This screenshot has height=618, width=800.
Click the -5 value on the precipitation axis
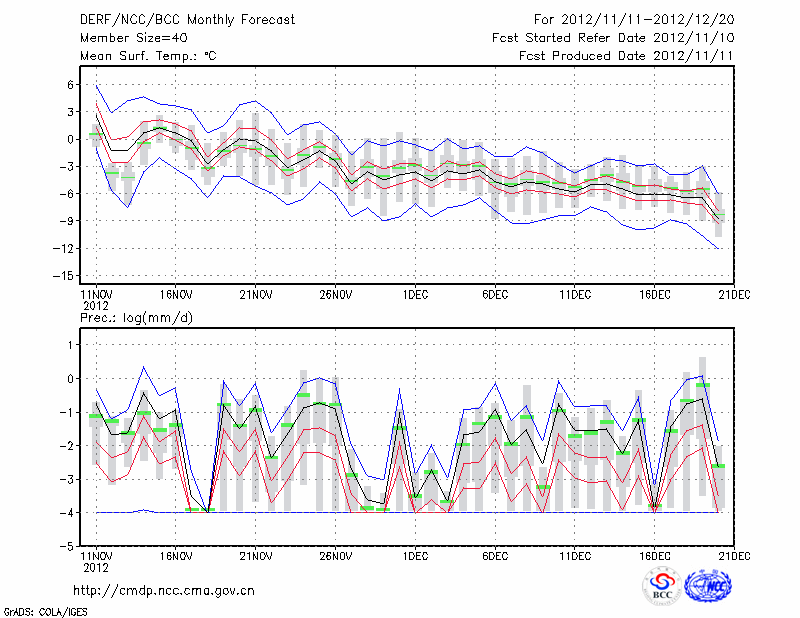point(68,547)
